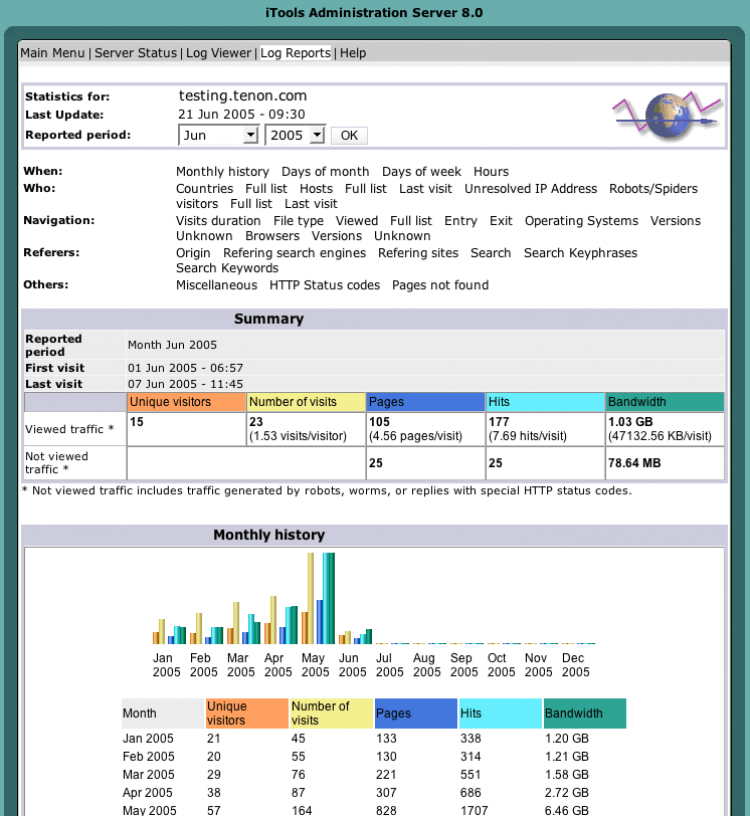Open the HTTP Status codes link

(325, 285)
